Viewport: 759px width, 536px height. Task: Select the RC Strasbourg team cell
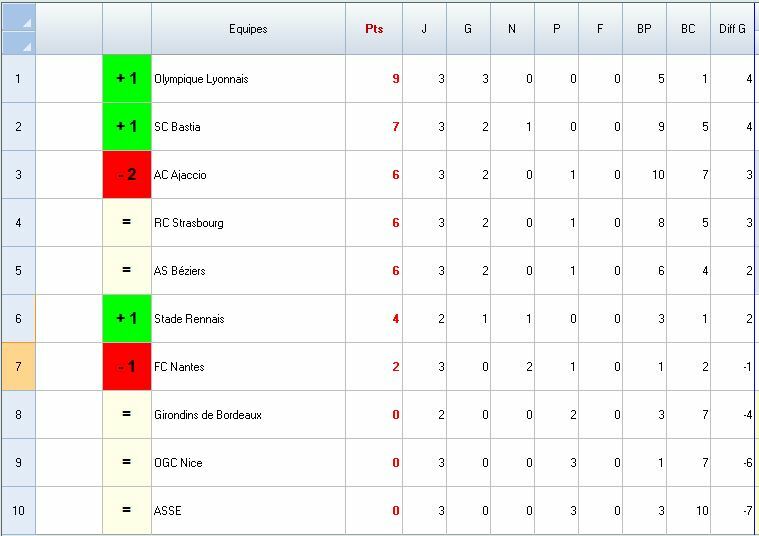coord(248,223)
